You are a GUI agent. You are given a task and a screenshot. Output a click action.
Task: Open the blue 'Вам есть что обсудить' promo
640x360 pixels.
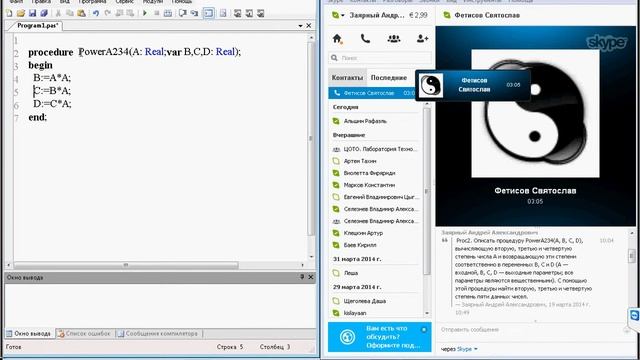pos(380,337)
